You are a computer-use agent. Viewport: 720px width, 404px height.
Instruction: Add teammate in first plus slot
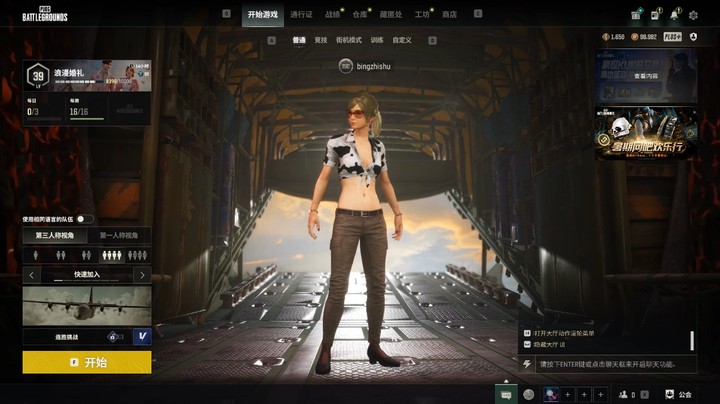click(x=568, y=394)
